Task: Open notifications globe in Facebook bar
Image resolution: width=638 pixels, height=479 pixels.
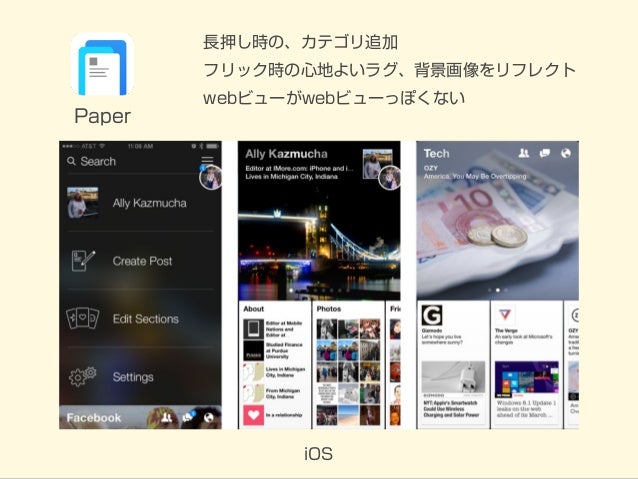Action: [209, 418]
